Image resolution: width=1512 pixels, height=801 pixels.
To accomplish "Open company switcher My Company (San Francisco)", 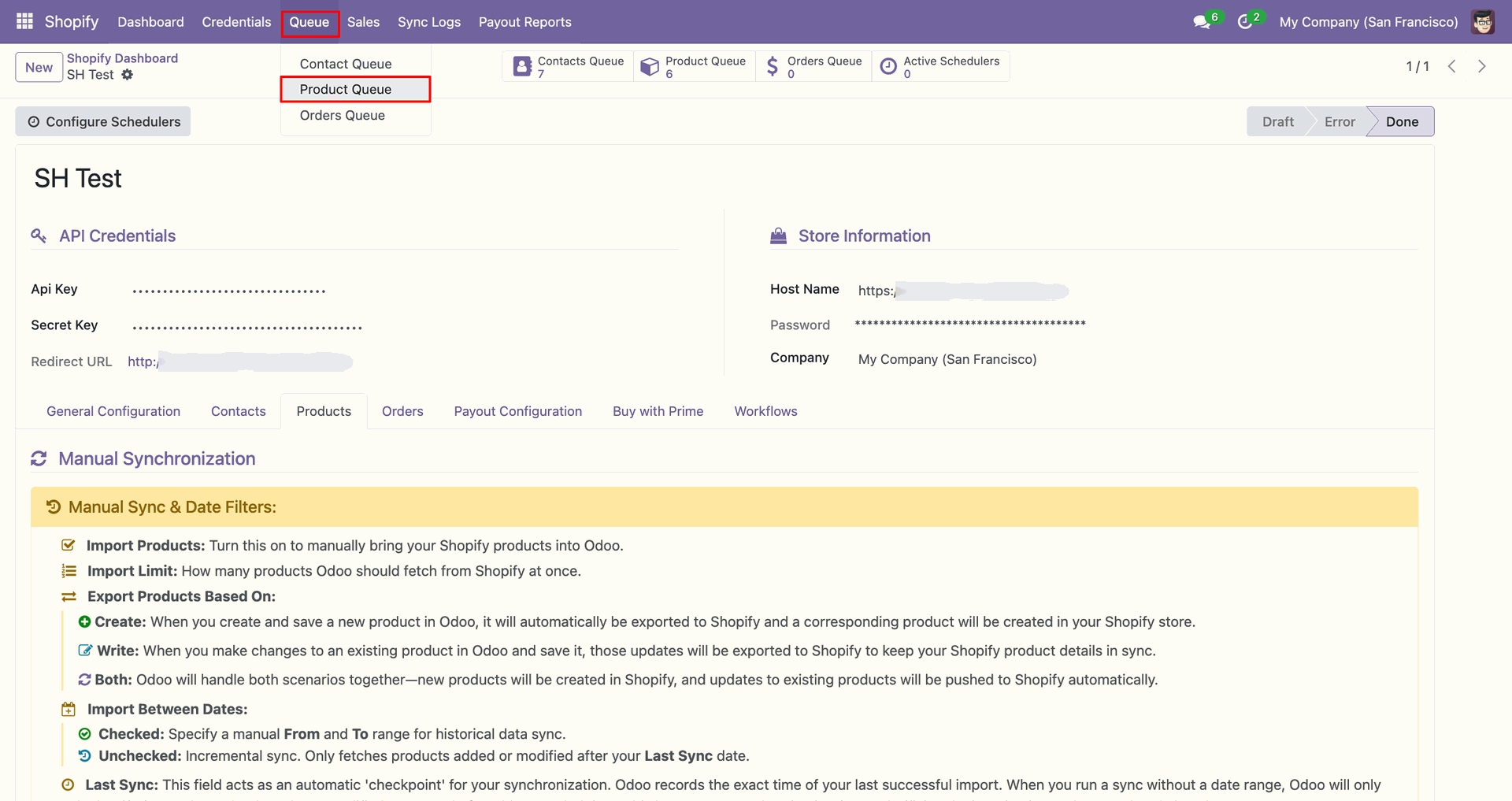I will click(1369, 22).
